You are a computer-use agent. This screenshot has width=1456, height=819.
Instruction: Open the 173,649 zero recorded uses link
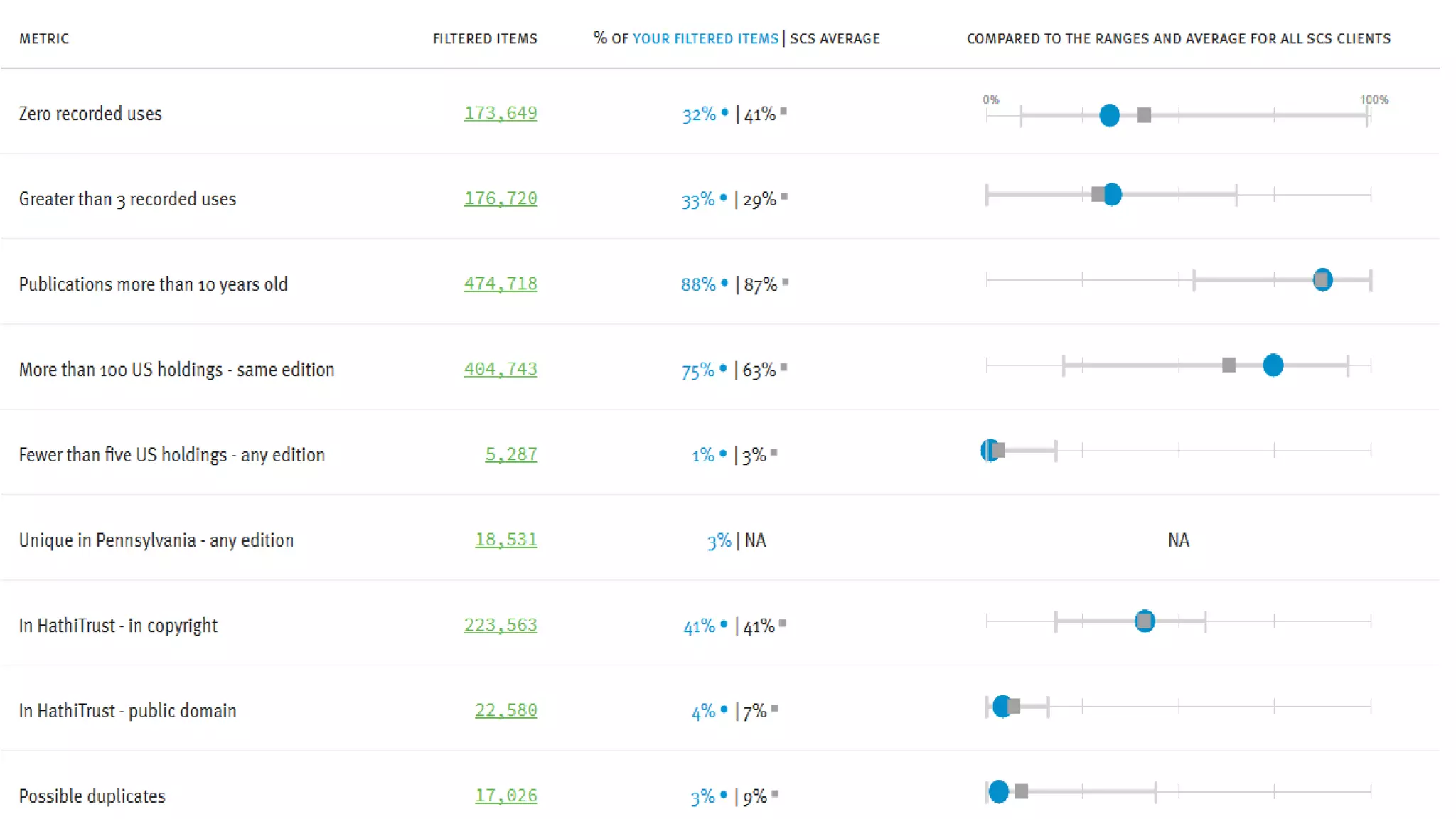pos(500,113)
